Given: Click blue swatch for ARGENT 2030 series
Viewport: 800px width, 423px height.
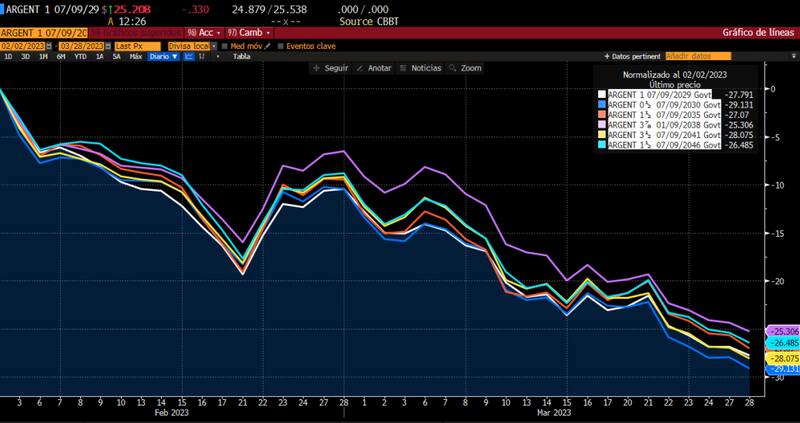Looking at the screenshot, I should (x=600, y=104).
